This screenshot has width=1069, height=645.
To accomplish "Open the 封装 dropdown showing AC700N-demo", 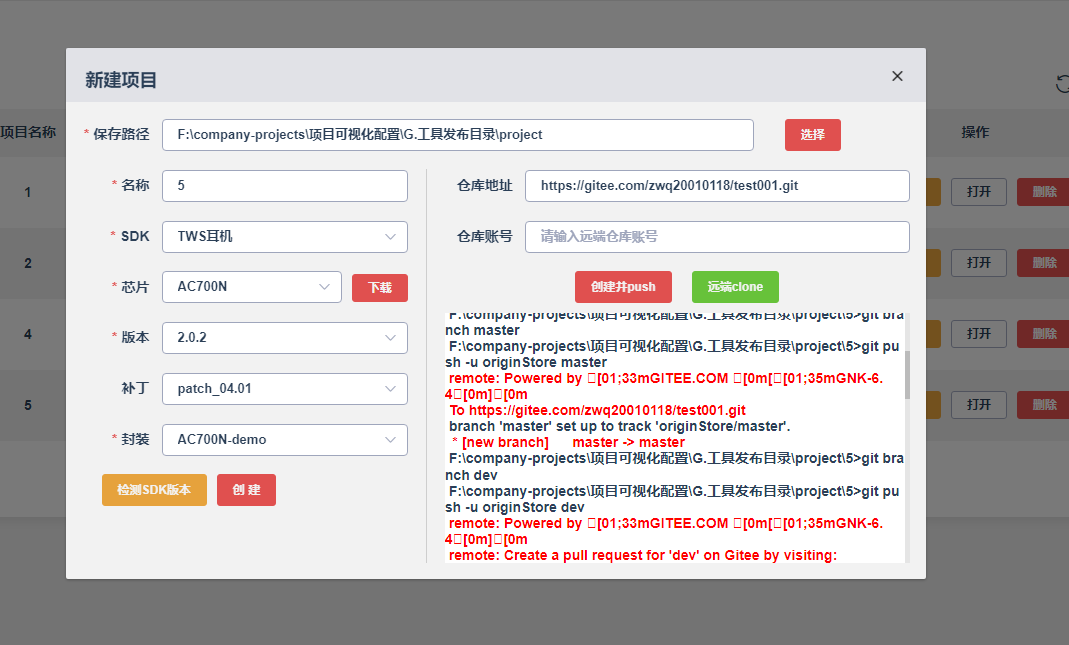I will click(x=285, y=440).
